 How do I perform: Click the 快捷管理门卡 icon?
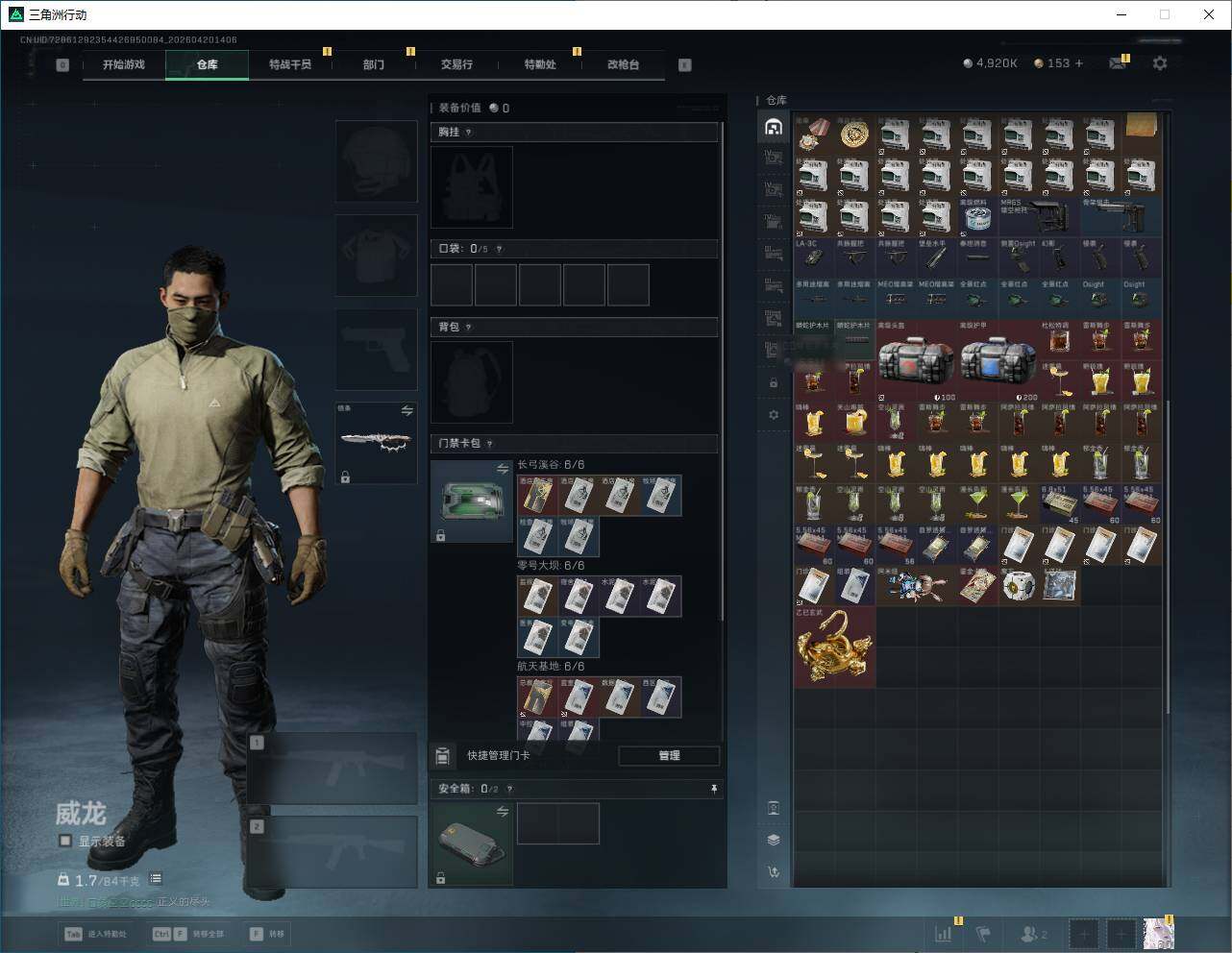point(442,756)
